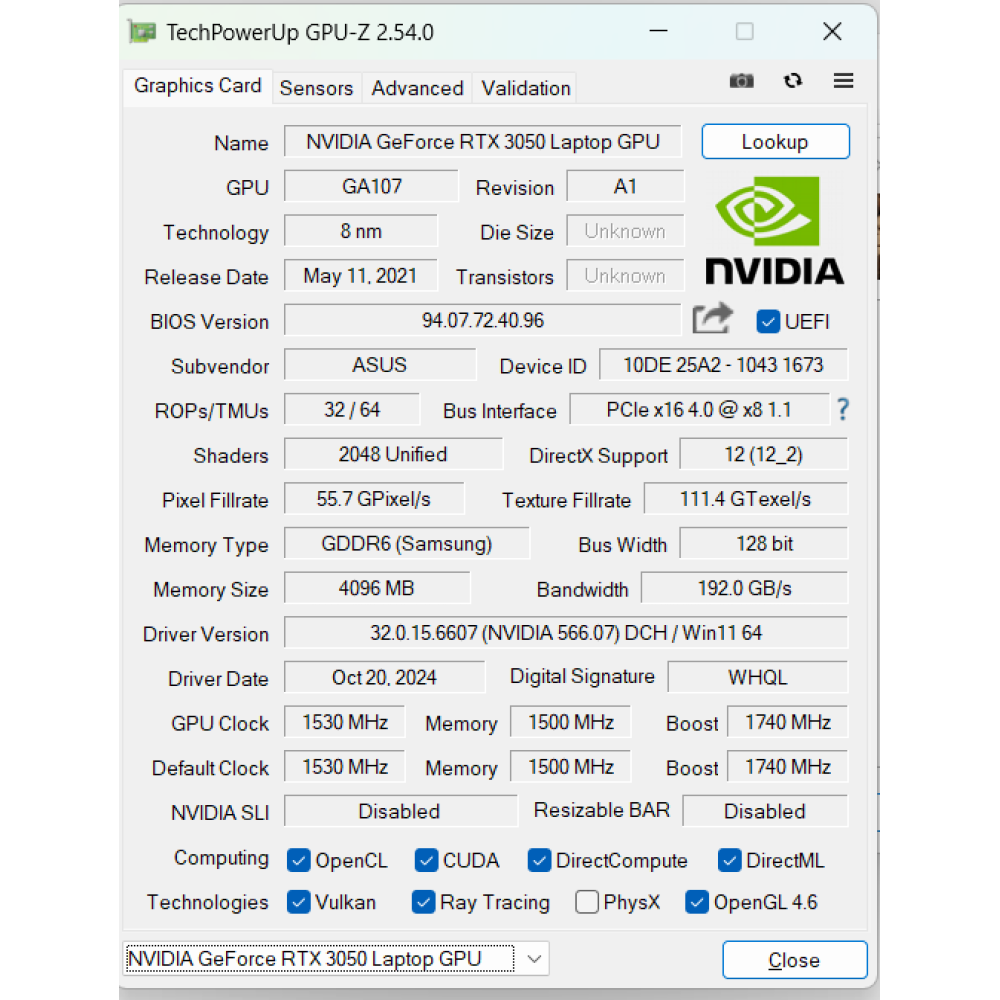Click the Name field with RTX 3050
Image resolution: width=1000 pixels, height=1000 pixels.
(x=483, y=142)
